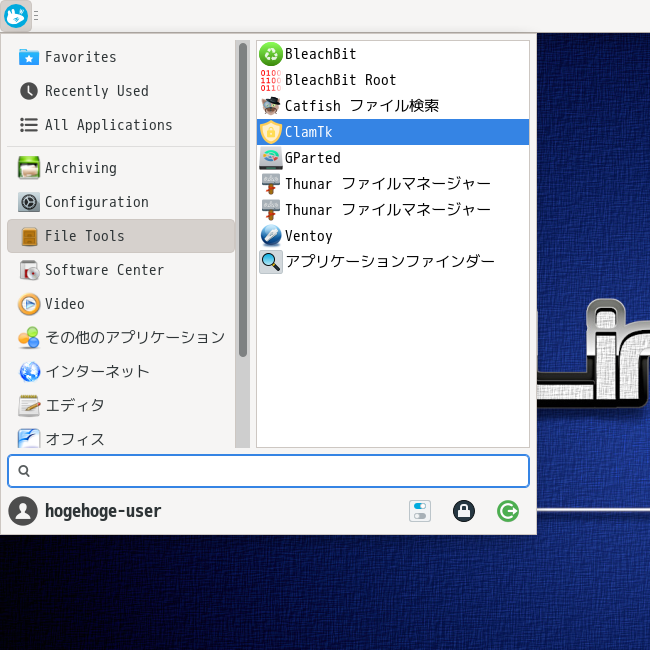
Task: Focus the menu search field
Action: (268, 471)
